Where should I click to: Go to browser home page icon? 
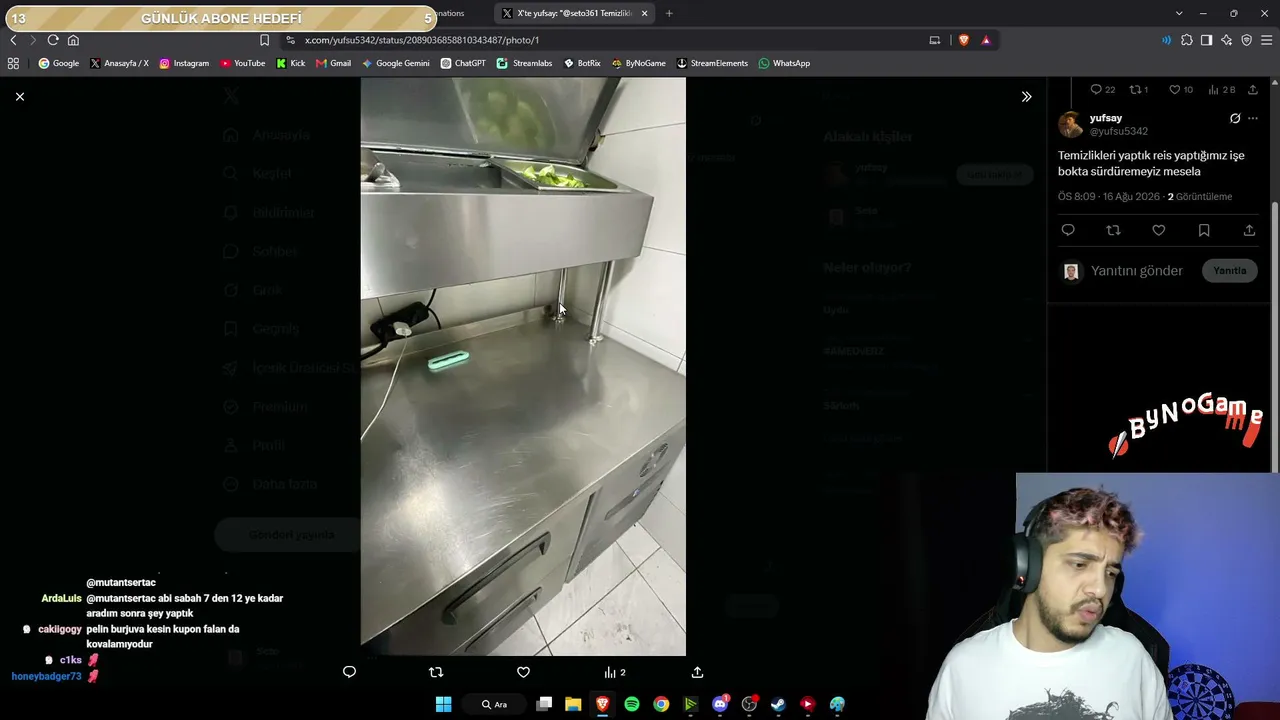73,40
